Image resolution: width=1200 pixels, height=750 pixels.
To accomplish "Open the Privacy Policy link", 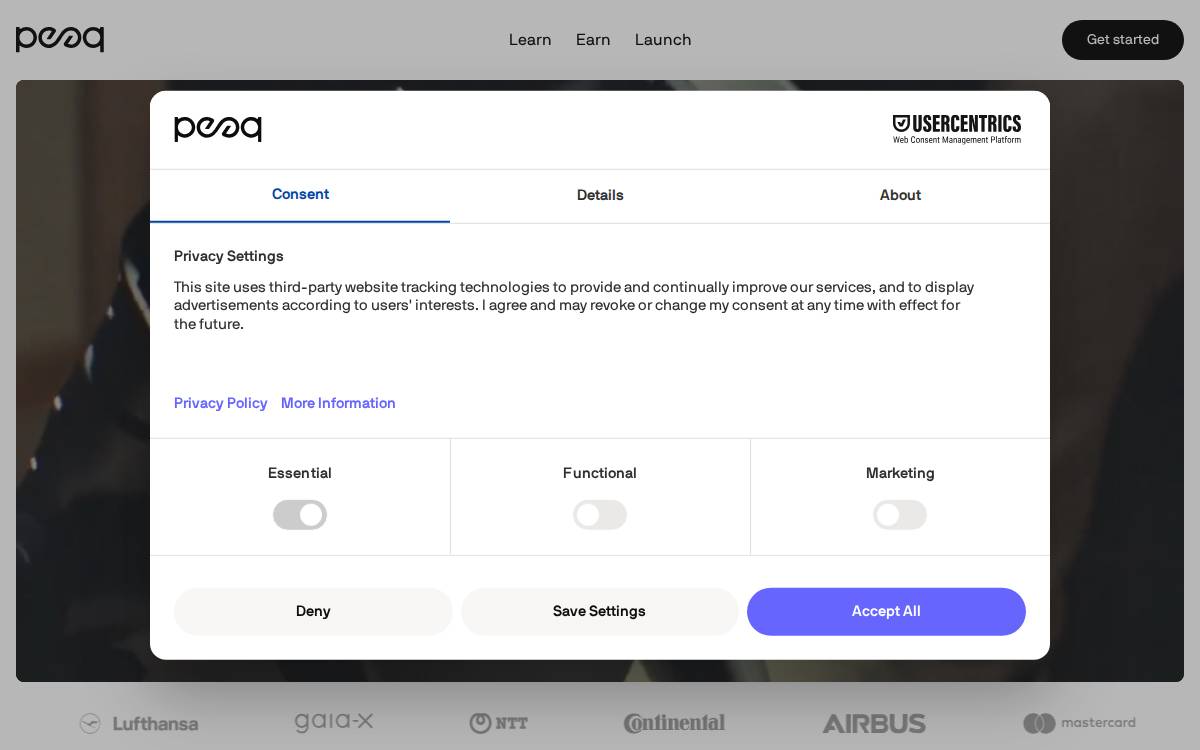I will (221, 403).
